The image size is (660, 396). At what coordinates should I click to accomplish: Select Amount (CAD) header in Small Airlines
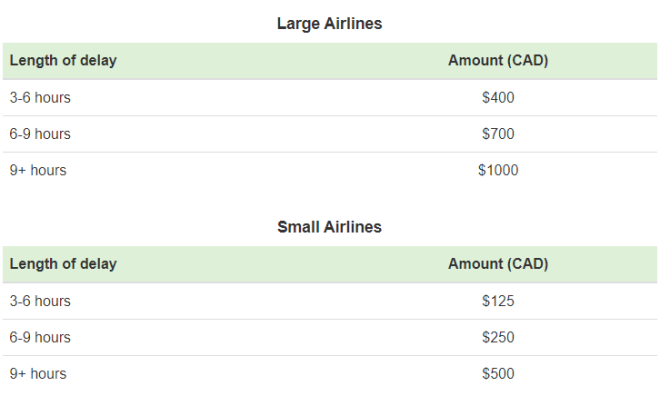pyautogui.click(x=498, y=264)
